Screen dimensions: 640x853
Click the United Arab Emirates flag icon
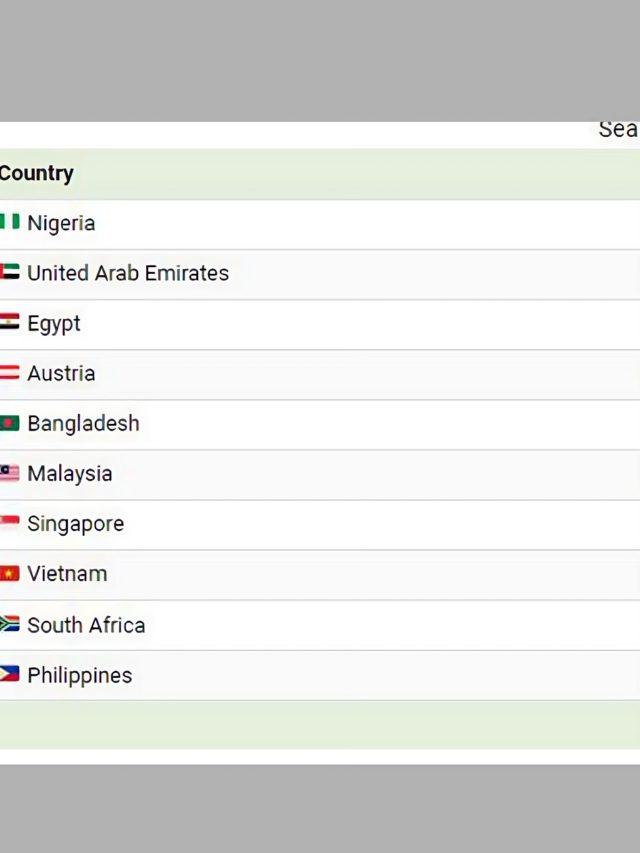click(10, 272)
